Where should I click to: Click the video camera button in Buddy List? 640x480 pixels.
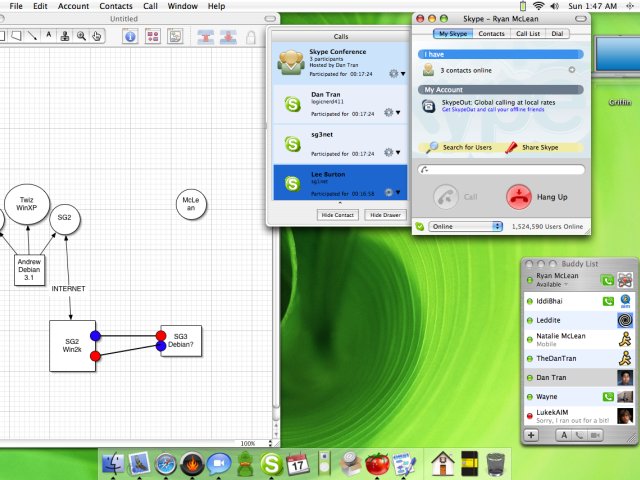[x=595, y=436]
